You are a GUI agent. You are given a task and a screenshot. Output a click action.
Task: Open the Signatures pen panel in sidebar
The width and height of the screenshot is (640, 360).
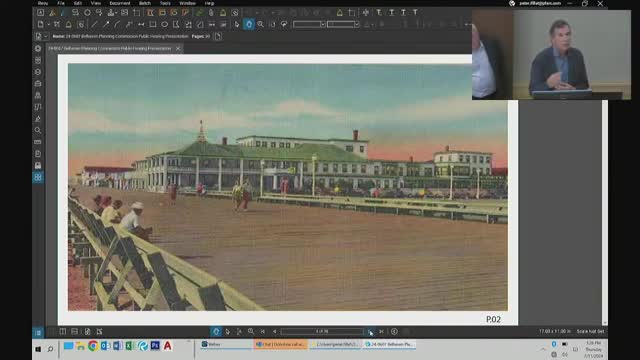[38, 119]
